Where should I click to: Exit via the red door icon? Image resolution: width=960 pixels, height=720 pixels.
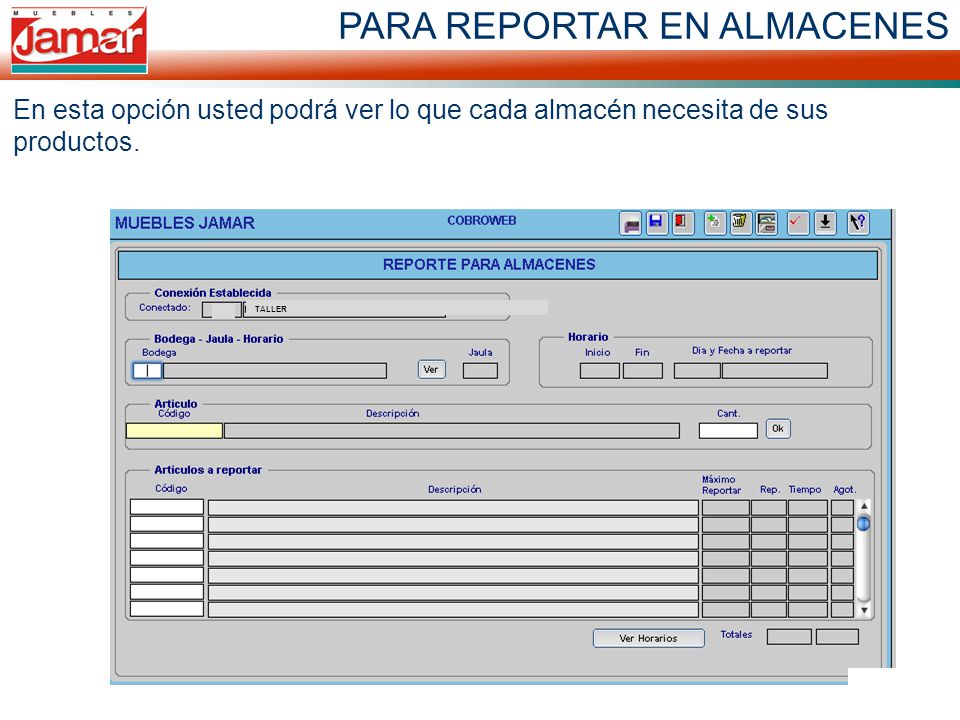[x=681, y=223]
